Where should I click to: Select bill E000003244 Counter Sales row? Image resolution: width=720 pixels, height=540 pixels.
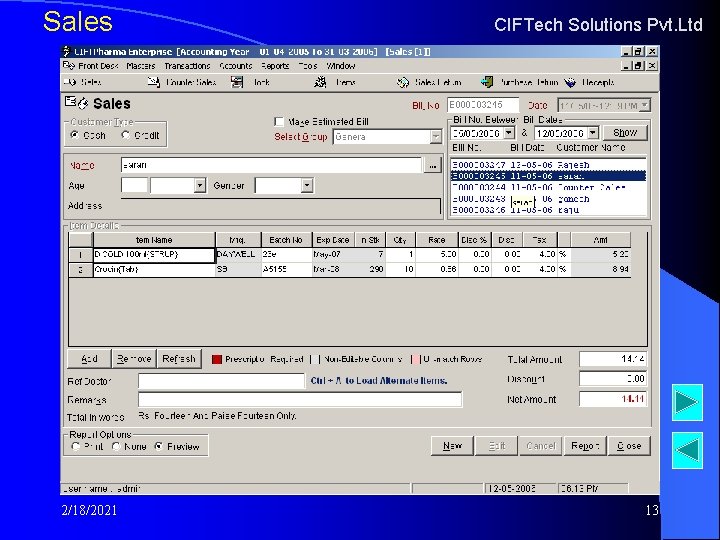point(548,187)
